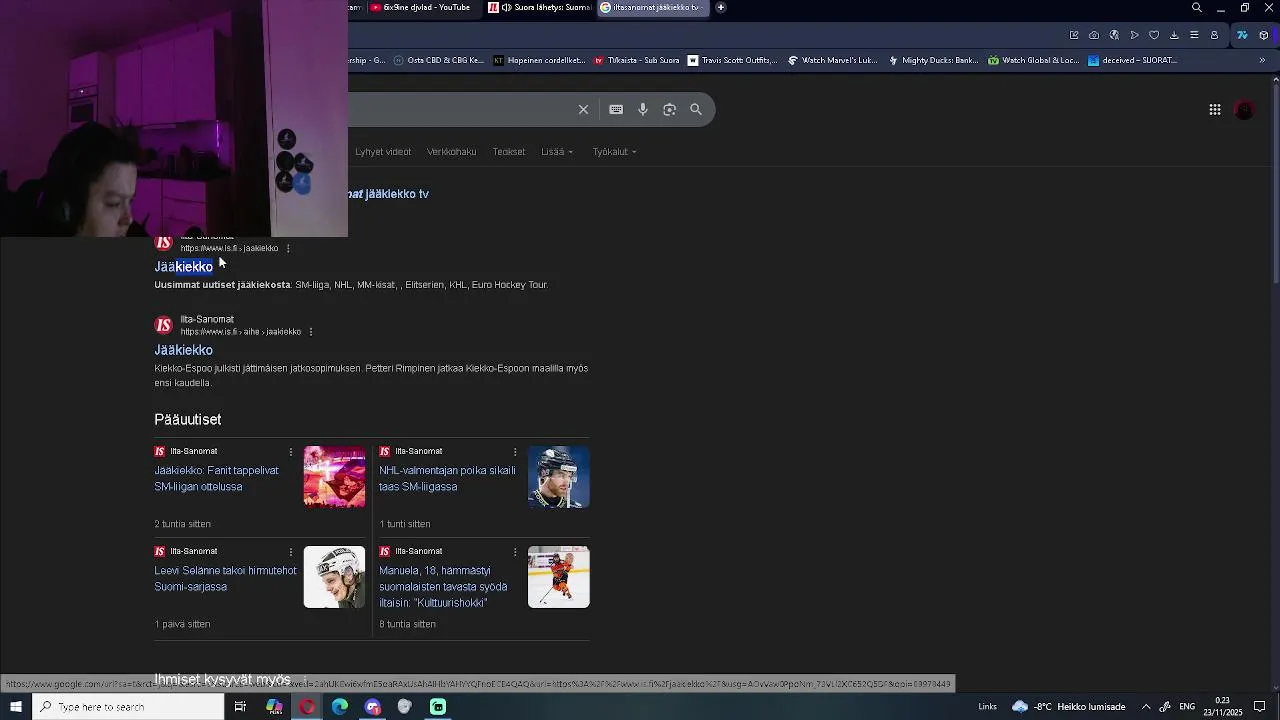Open Task View in the taskbar
The height and width of the screenshot is (720, 1280).
(x=240, y=707)
